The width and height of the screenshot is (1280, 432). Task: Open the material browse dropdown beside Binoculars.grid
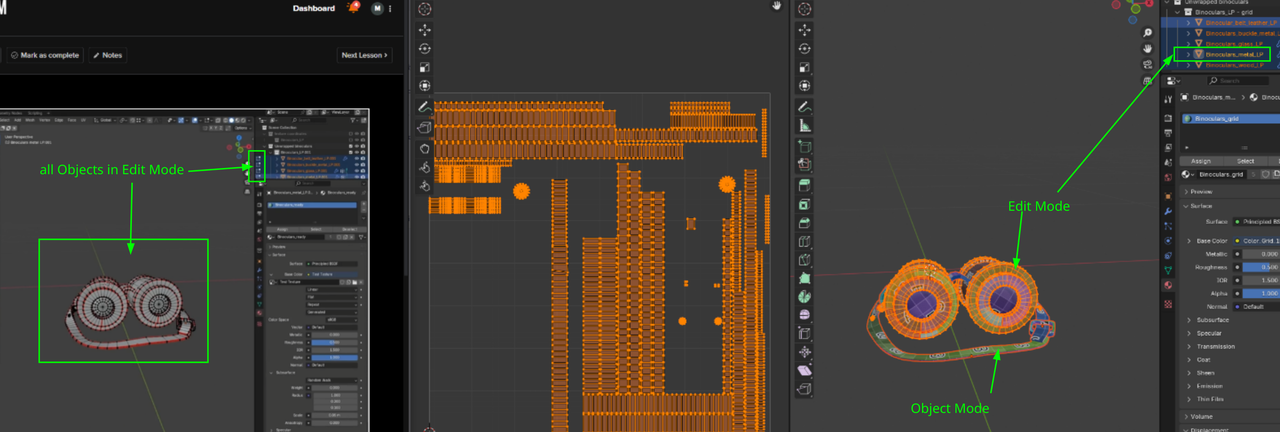pos(1189,174)
